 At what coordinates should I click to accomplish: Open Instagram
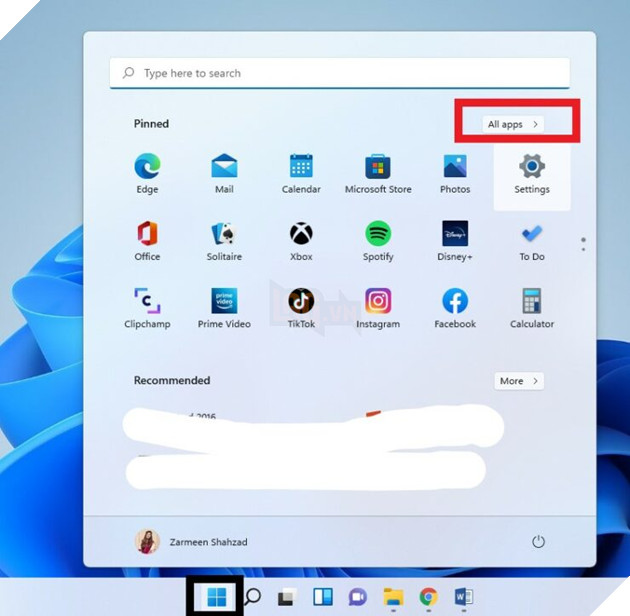[378, 308]
